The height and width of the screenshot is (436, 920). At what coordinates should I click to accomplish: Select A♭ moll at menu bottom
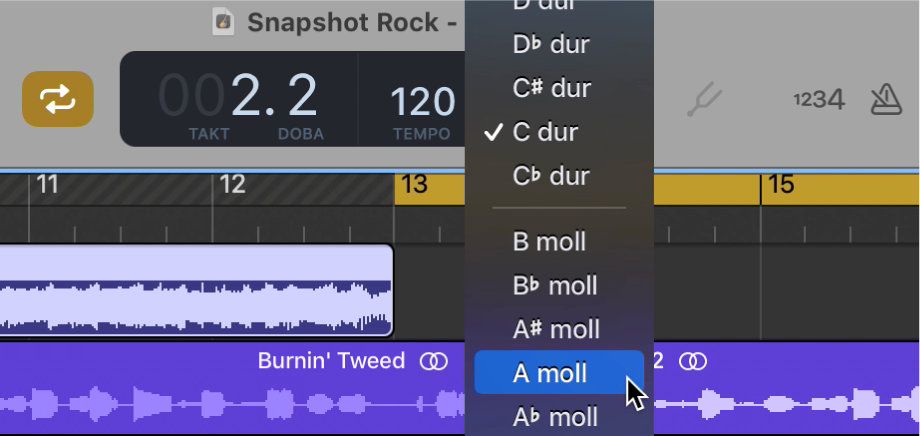tap(558, 416)
